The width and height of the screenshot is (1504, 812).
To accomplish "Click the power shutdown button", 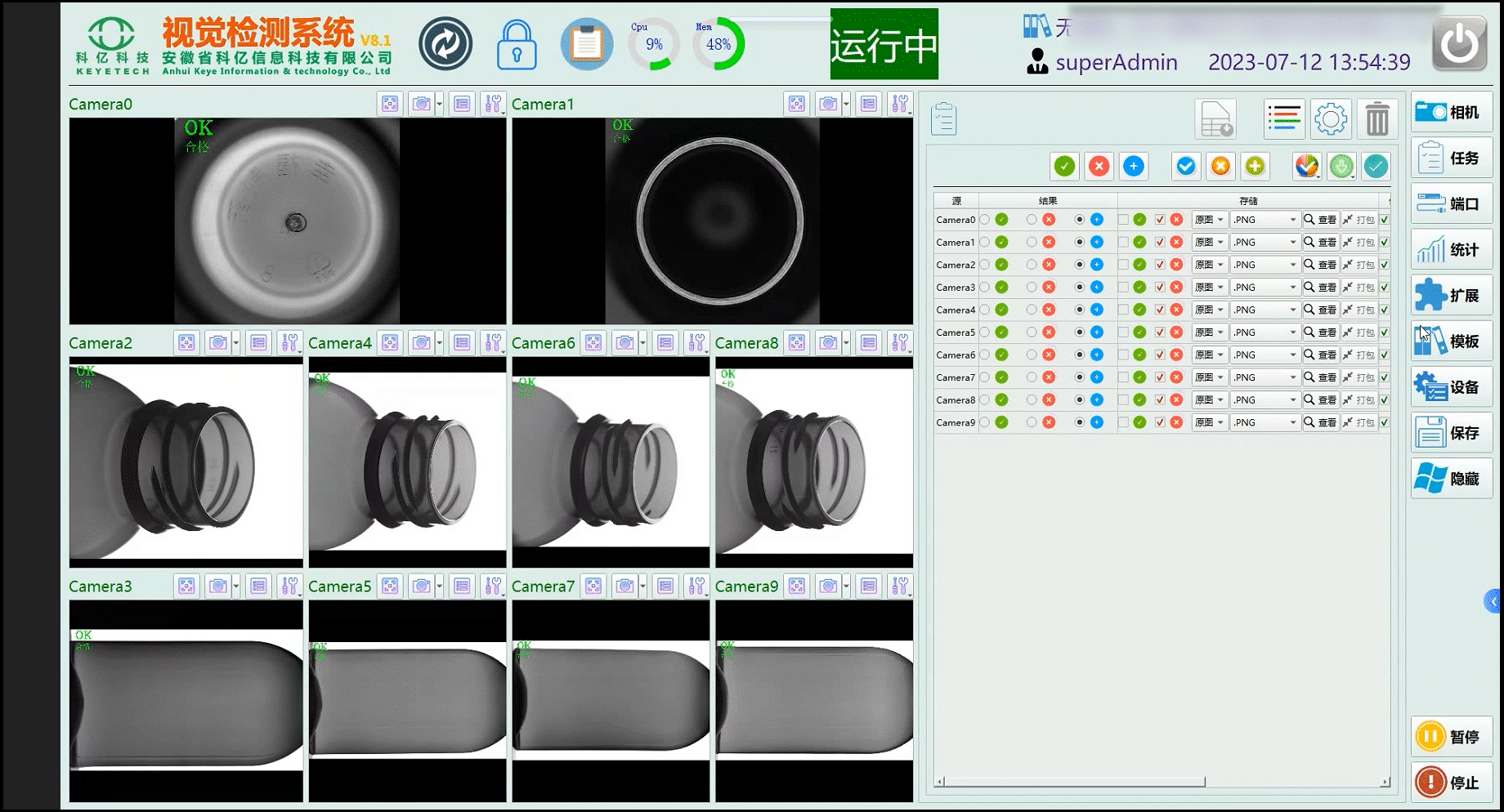I will tap(1459, 44).
